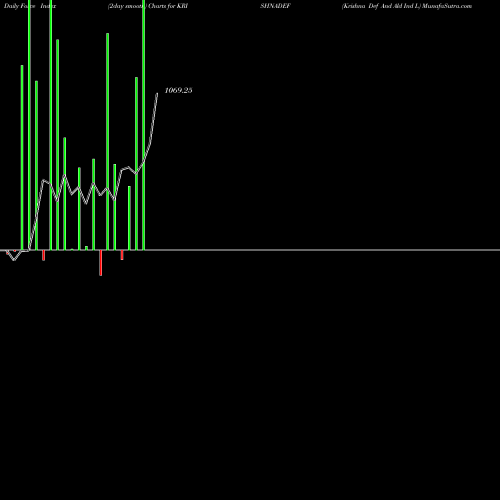
Task: Click the '(2day smooth) Charts for KRI' text
Action: 148,6
